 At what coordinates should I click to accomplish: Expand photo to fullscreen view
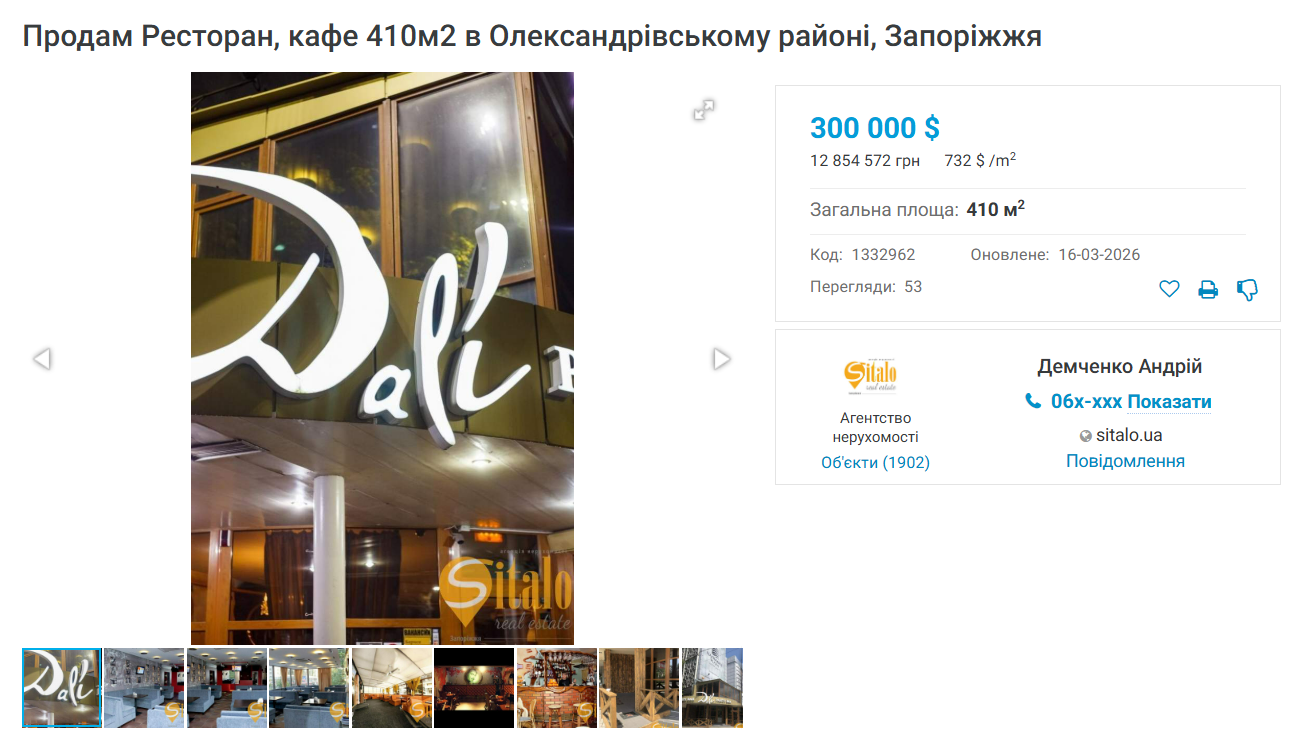point(704,110)
